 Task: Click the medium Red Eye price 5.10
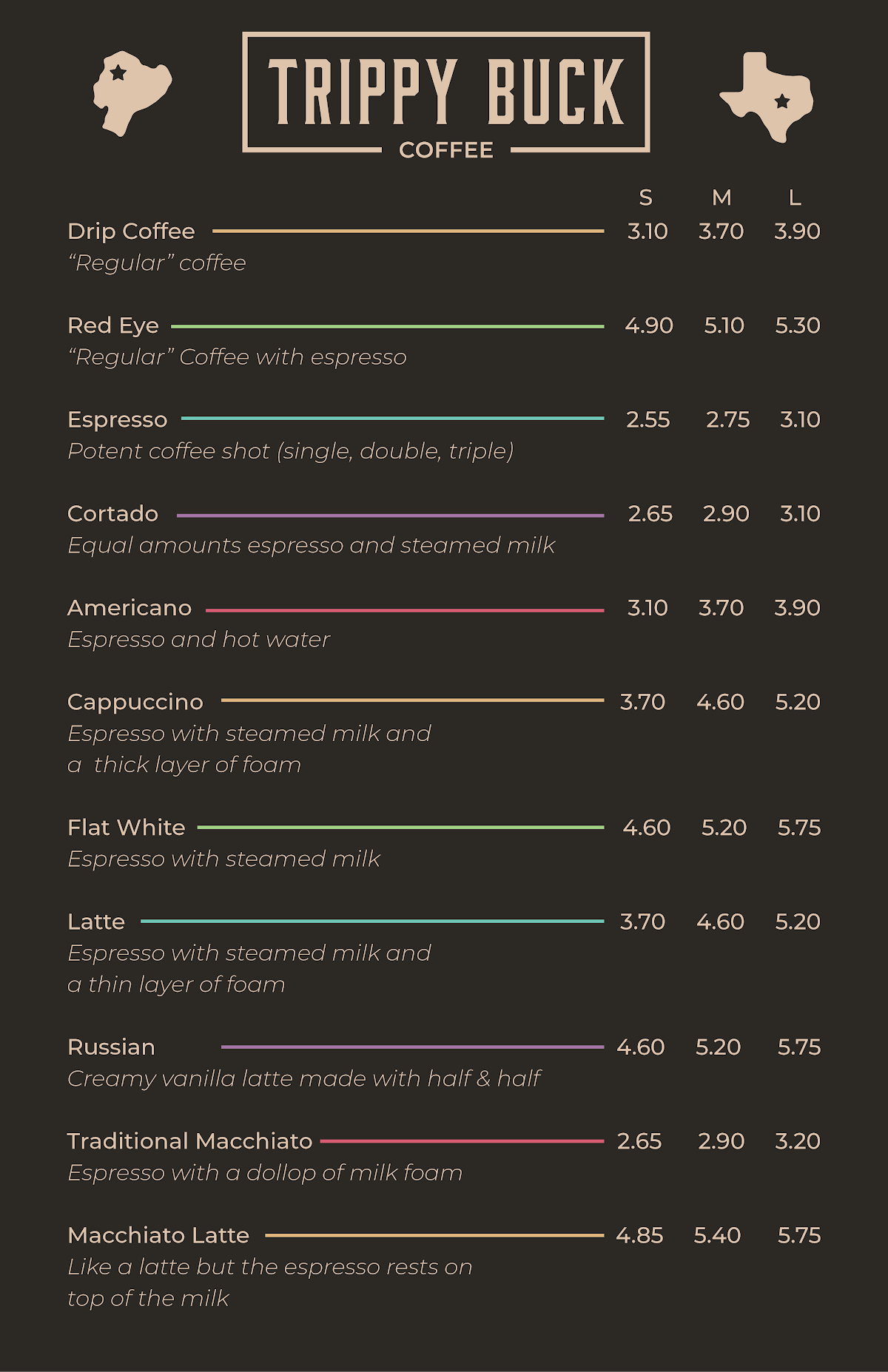(x=724, y=325)
